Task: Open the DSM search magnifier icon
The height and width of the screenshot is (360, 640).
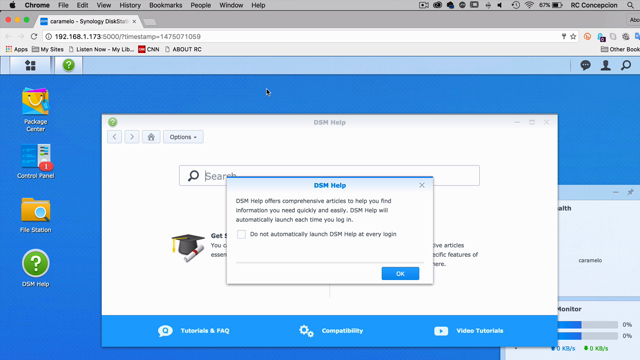Action: tap(626, 65)
